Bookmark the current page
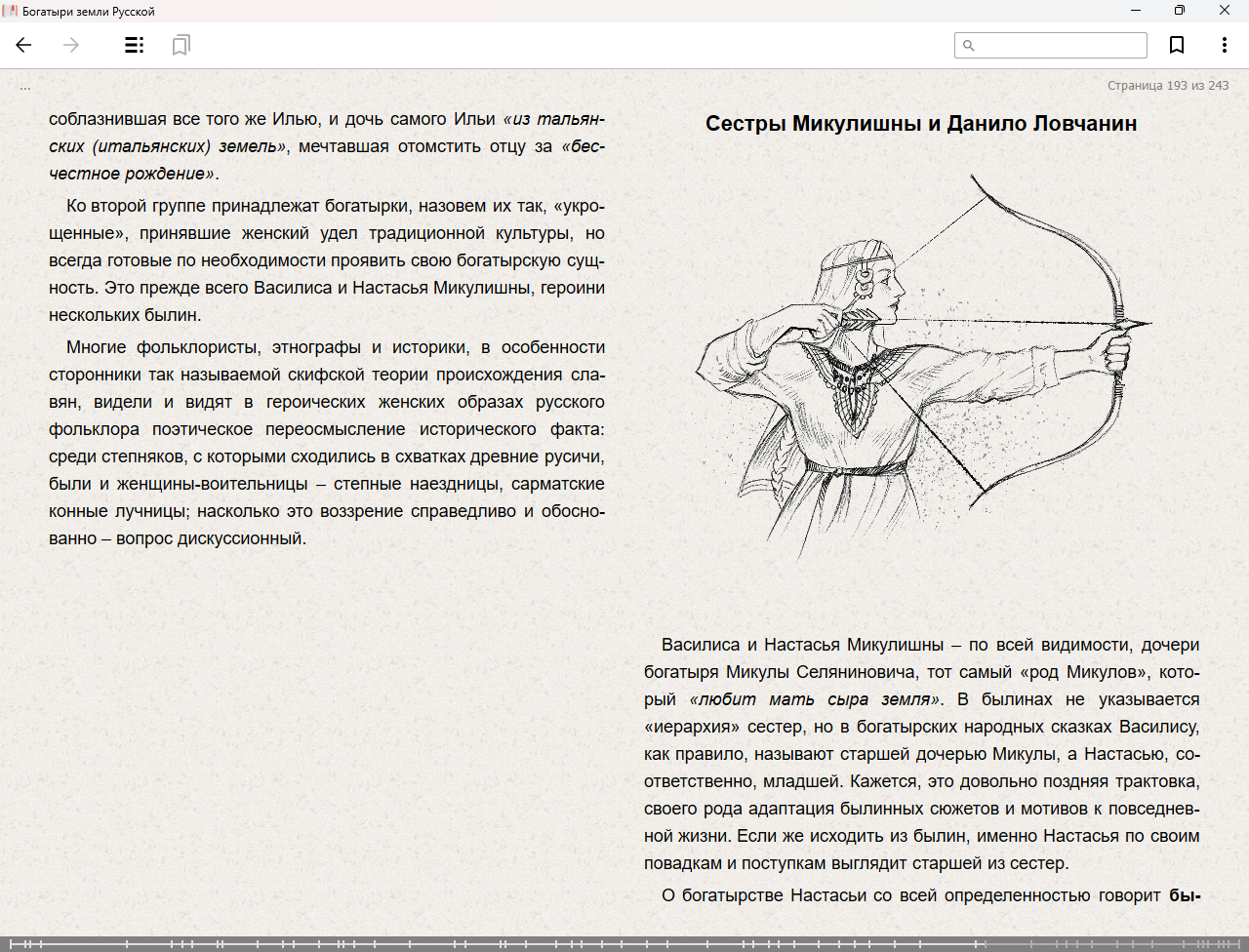Viewport: 1249px width, 952px height. pos(1177,45)
